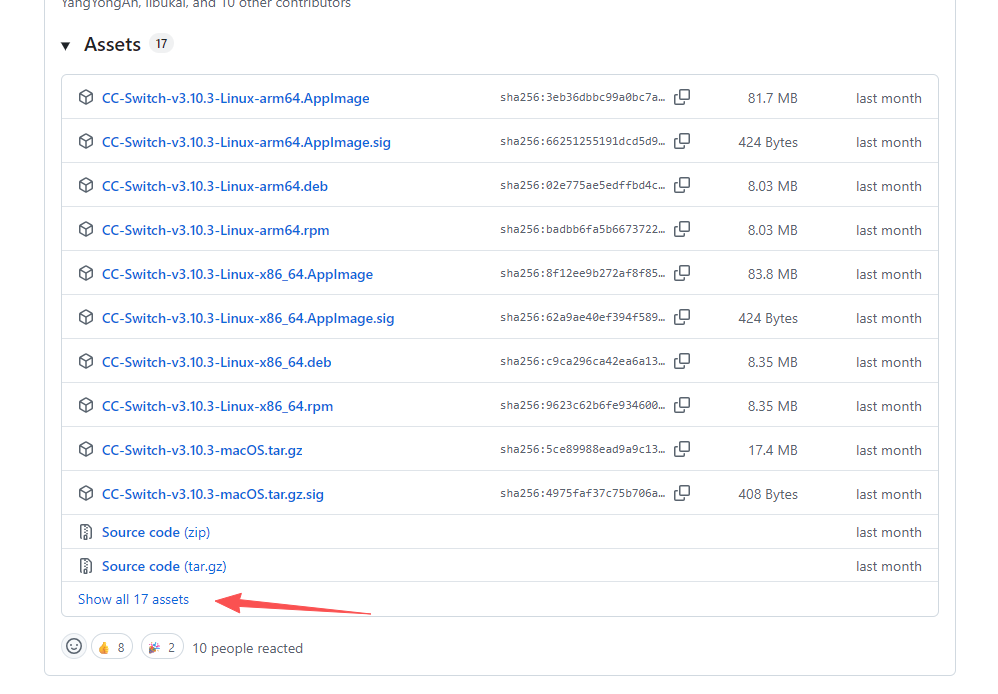Click the Assets count badge 17
The height and width of the screenshot is (694, 998).
pyautogui.click(x=162, y=43)
